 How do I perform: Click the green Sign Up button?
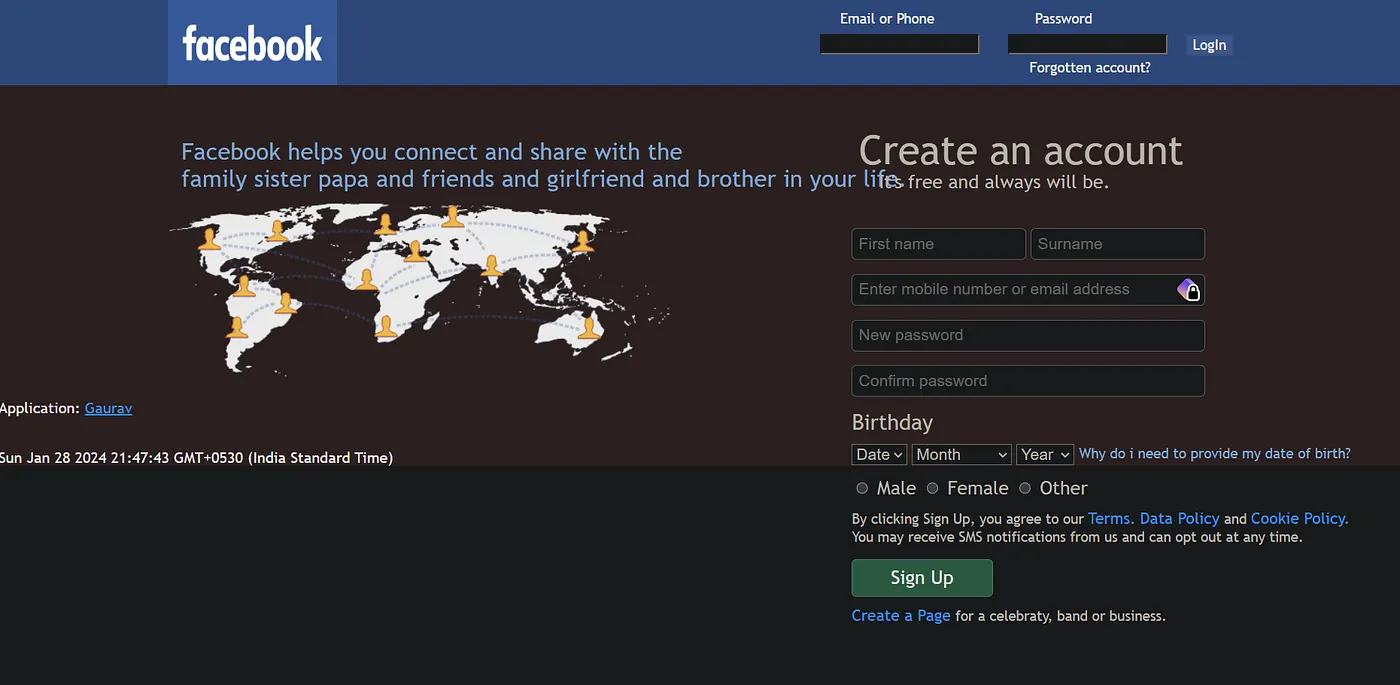[922, 578]
